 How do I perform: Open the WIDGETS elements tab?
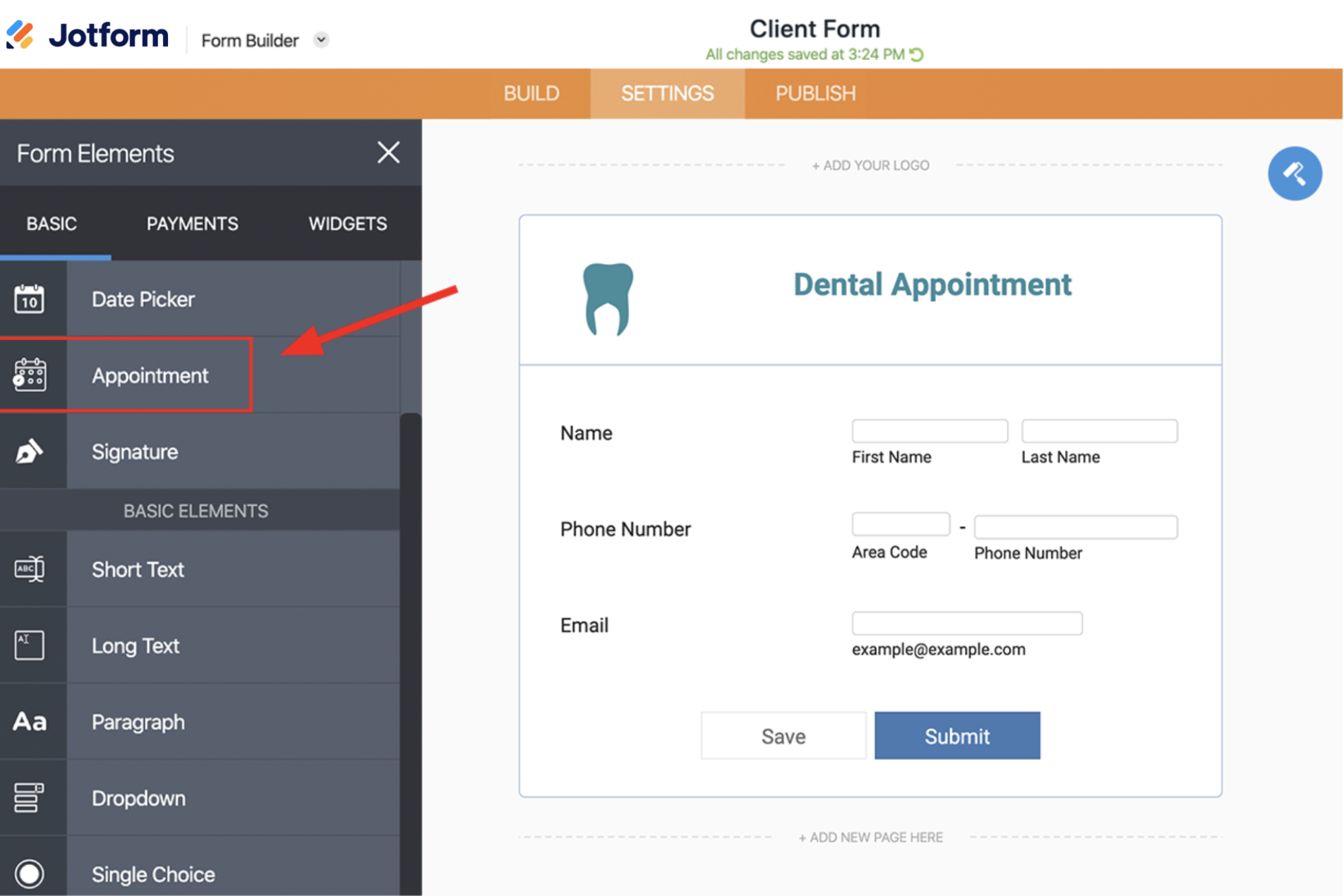(347, 224)
